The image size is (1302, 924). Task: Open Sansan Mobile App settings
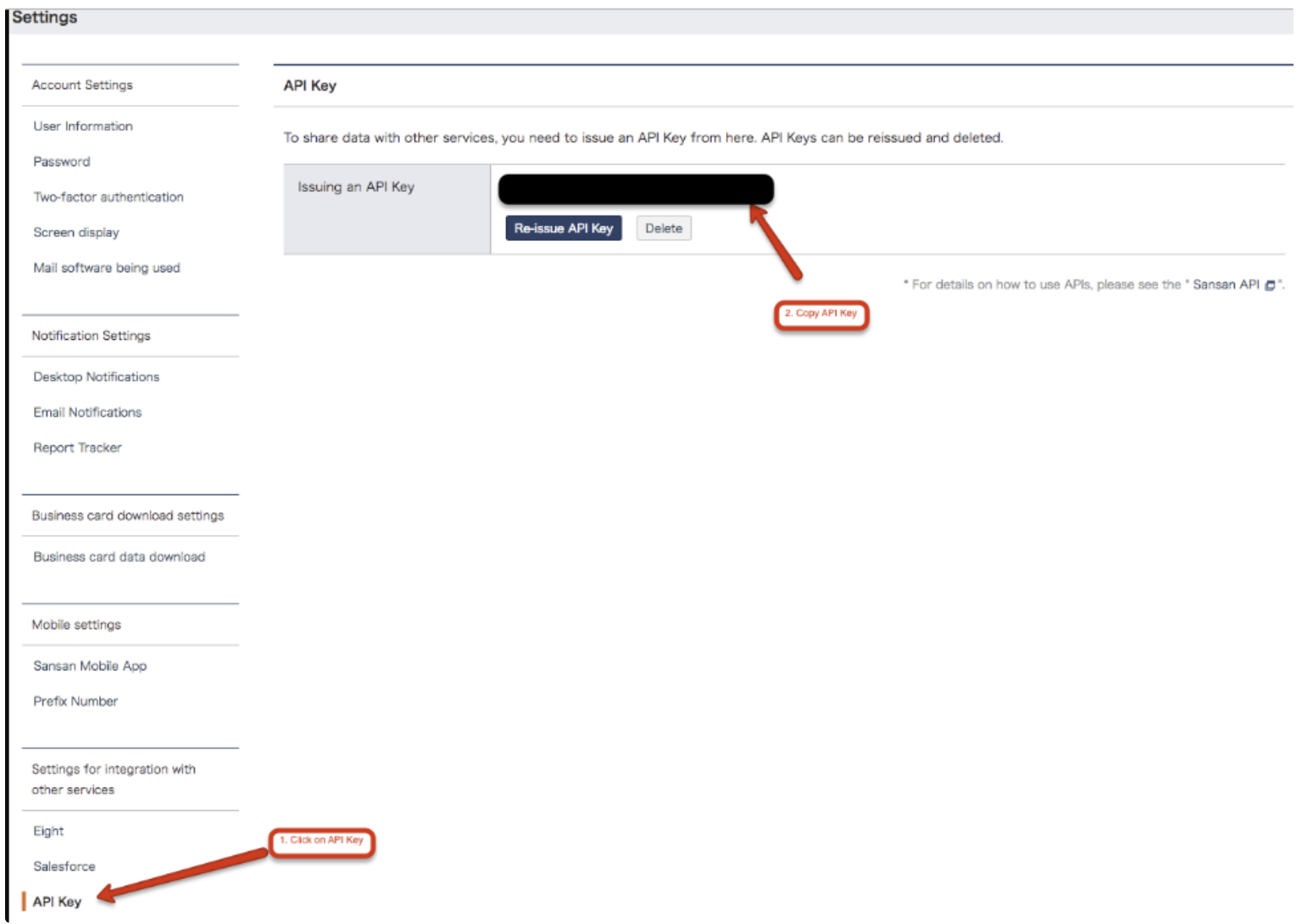pyautogui.click(x=90, y=666)
